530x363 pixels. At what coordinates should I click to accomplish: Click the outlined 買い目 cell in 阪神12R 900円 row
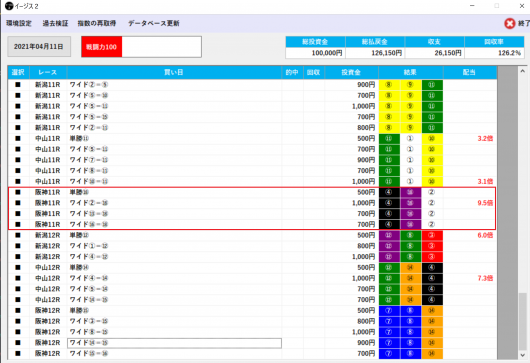(x=174, y=343)
